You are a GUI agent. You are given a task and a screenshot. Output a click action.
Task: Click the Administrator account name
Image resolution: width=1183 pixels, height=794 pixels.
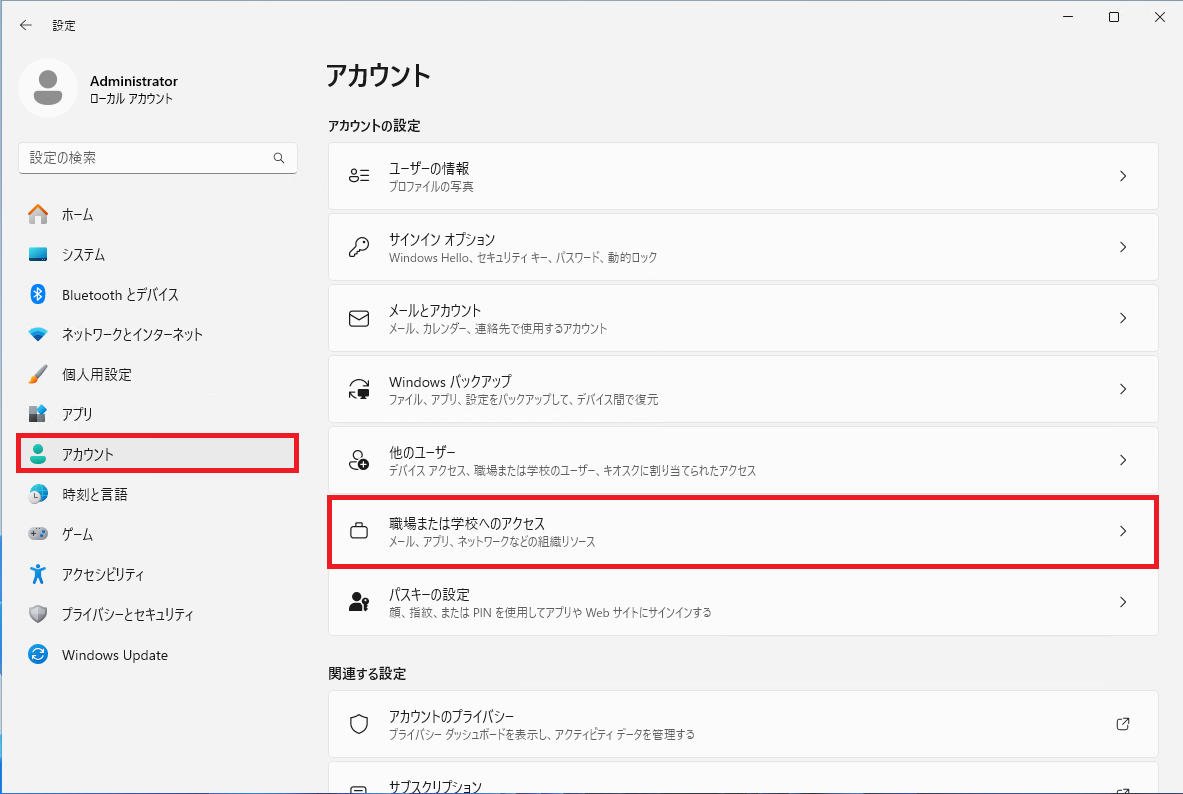(x=134, y=81)
